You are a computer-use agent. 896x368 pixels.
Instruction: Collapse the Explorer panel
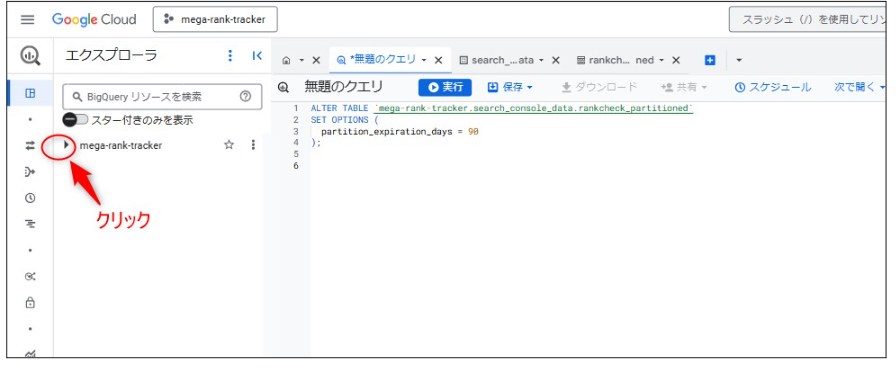(257, 55)
